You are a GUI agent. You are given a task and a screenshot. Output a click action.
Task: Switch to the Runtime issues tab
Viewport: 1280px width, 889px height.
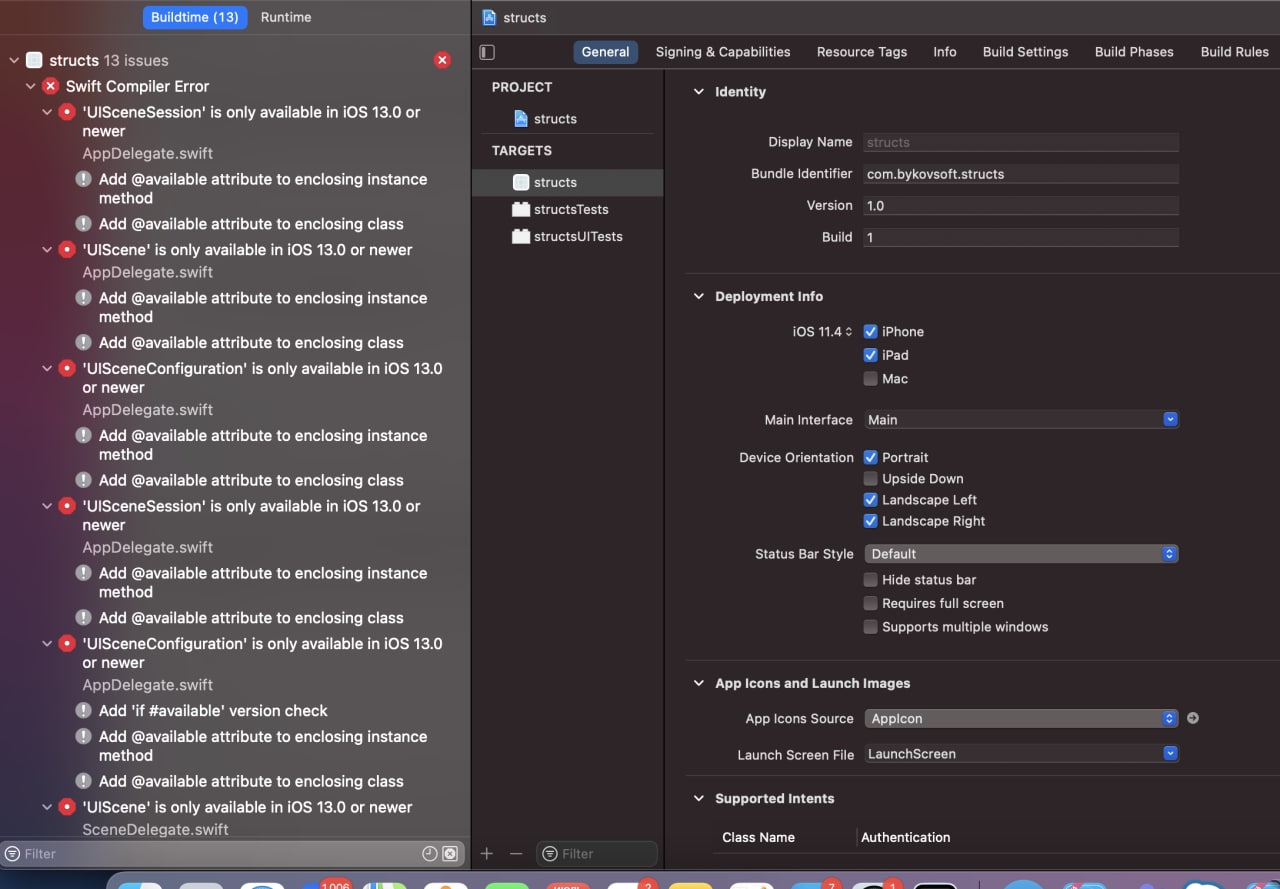coord(286,17)
